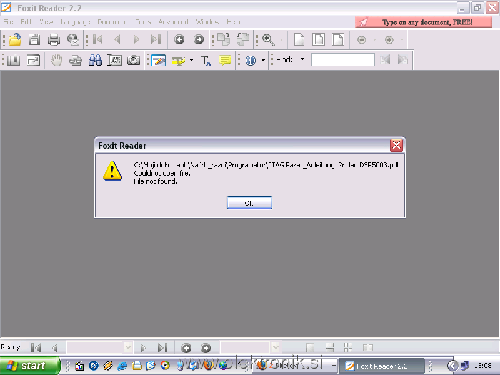Open the Find options dropdown arrow

tap(302, 59)
